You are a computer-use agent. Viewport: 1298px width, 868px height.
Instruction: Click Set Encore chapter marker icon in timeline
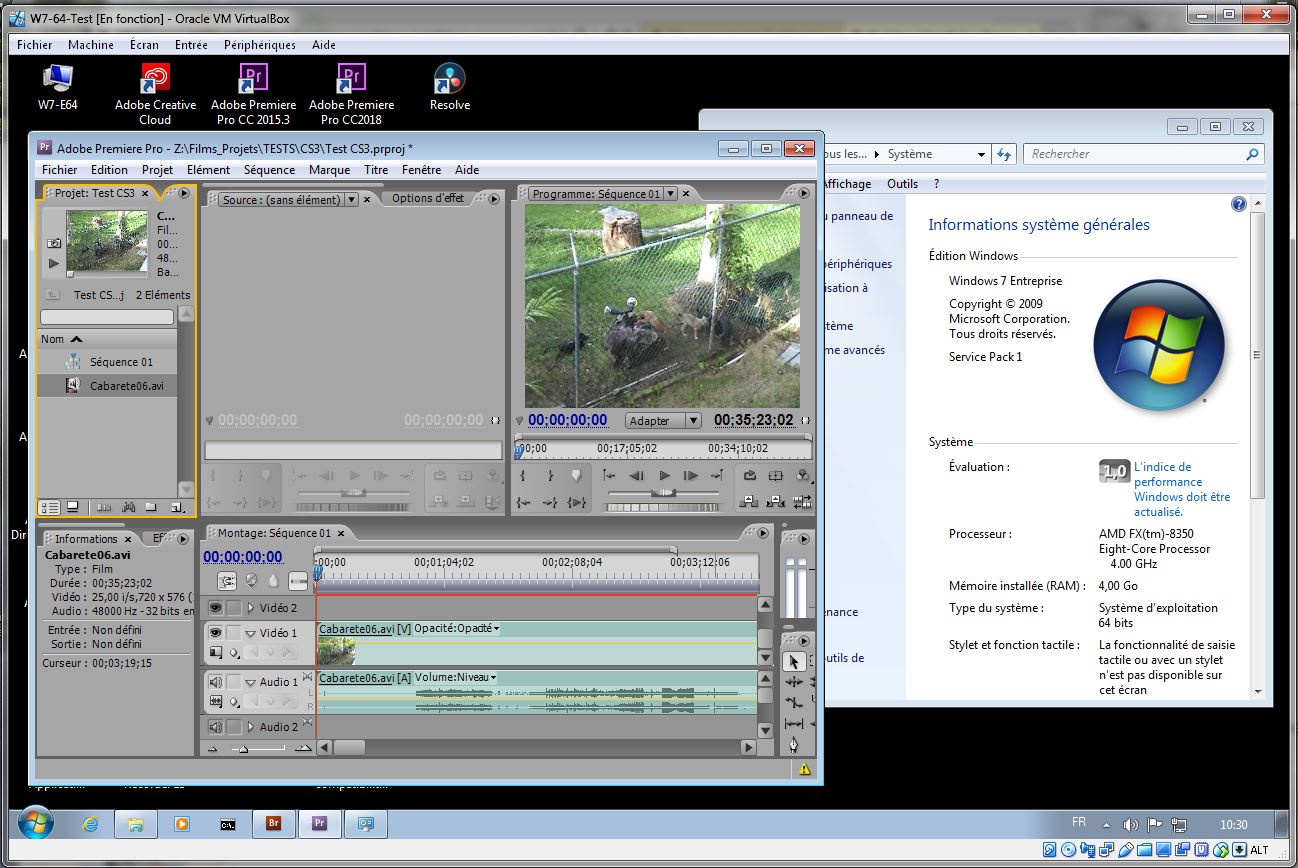click(251, 580)
